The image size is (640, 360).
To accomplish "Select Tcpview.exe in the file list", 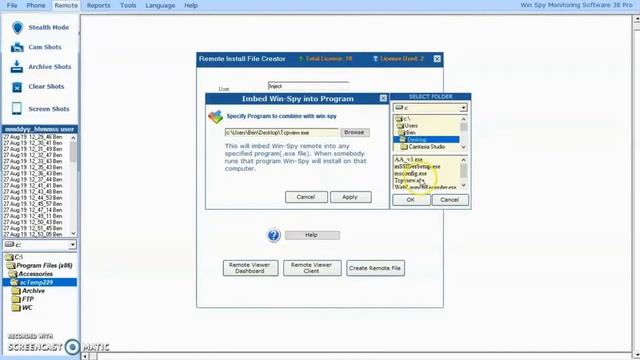I will (409, 180).
